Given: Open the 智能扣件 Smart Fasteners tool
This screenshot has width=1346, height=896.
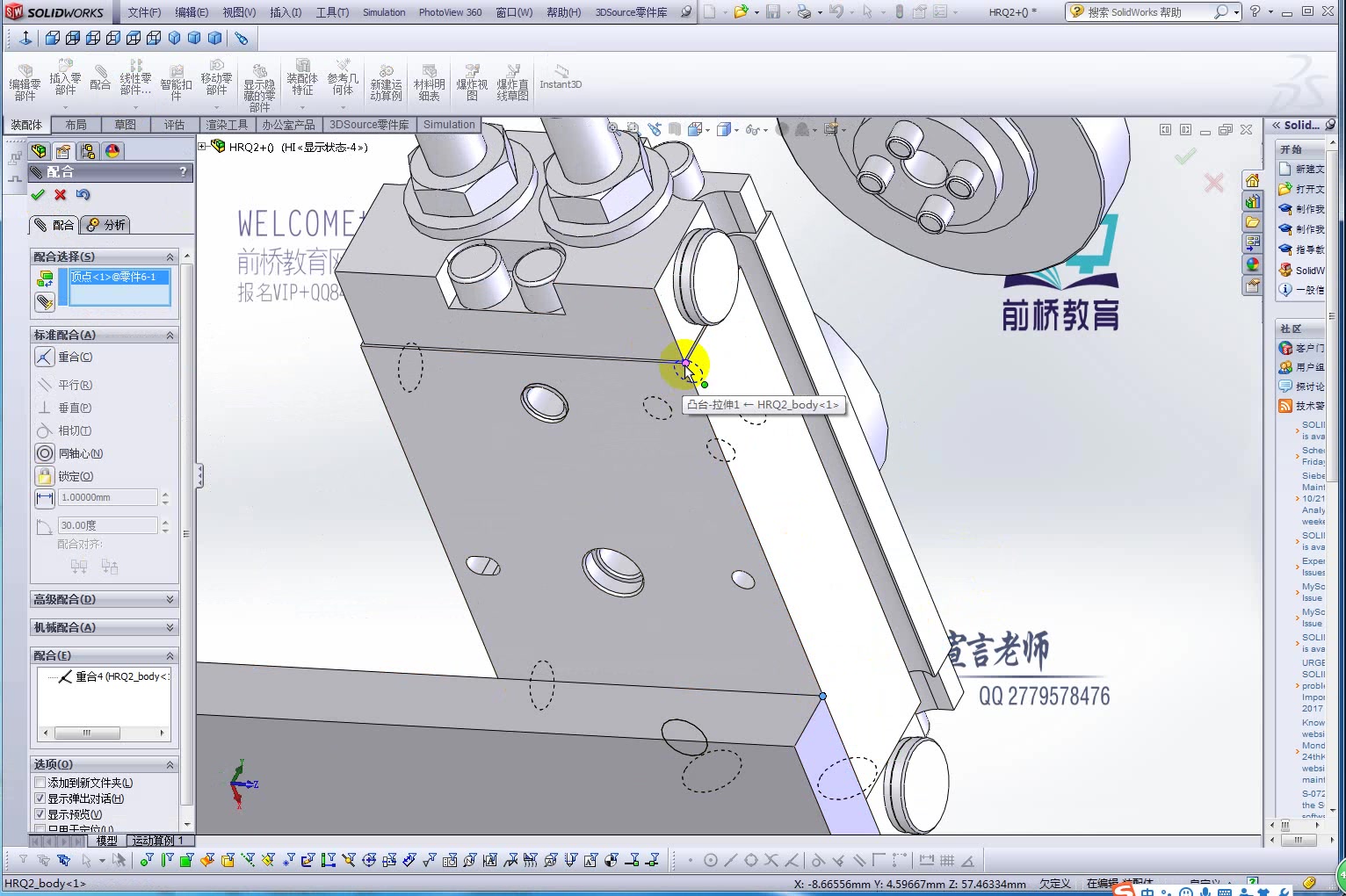Looking at the screenshot, I should 176,81.
